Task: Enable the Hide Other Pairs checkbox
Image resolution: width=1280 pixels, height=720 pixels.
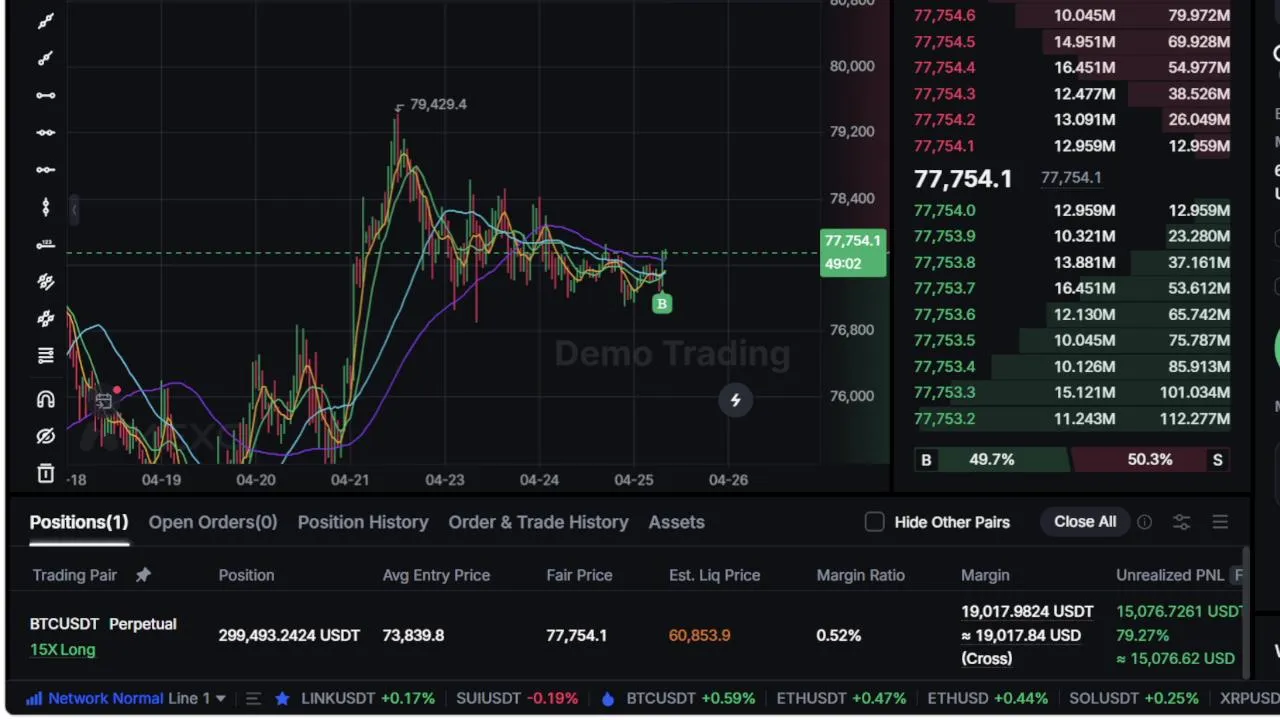Action: tap(874, 522)
